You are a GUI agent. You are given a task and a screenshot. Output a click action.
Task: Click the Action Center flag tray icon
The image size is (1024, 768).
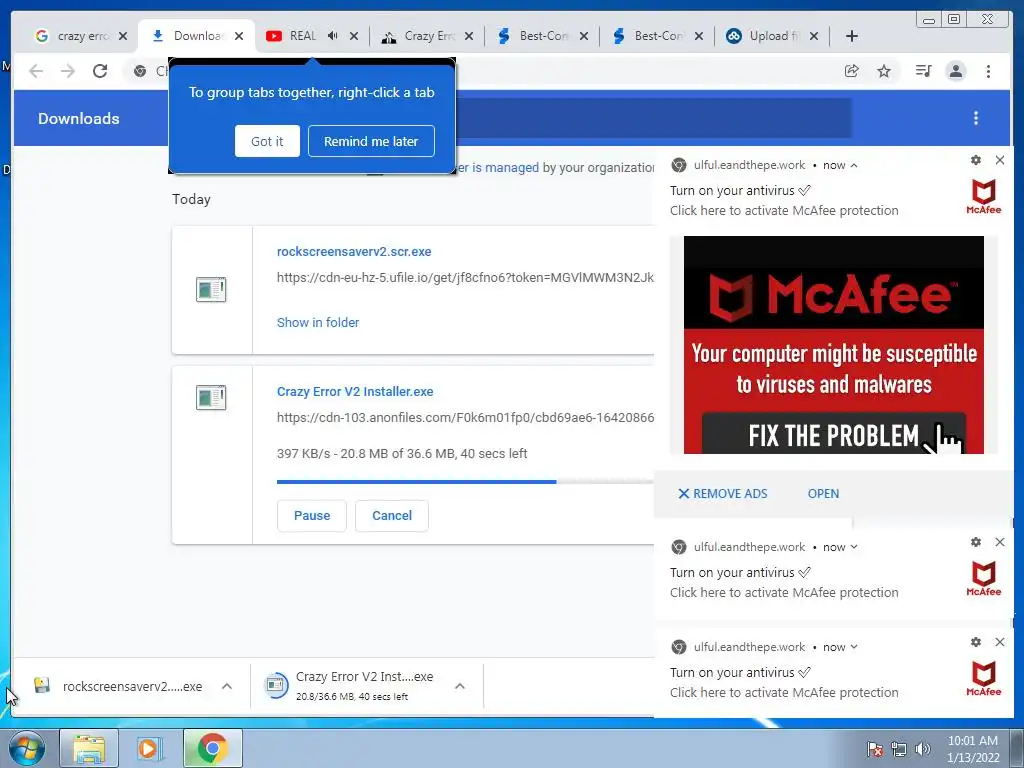[x=874, y=749]
